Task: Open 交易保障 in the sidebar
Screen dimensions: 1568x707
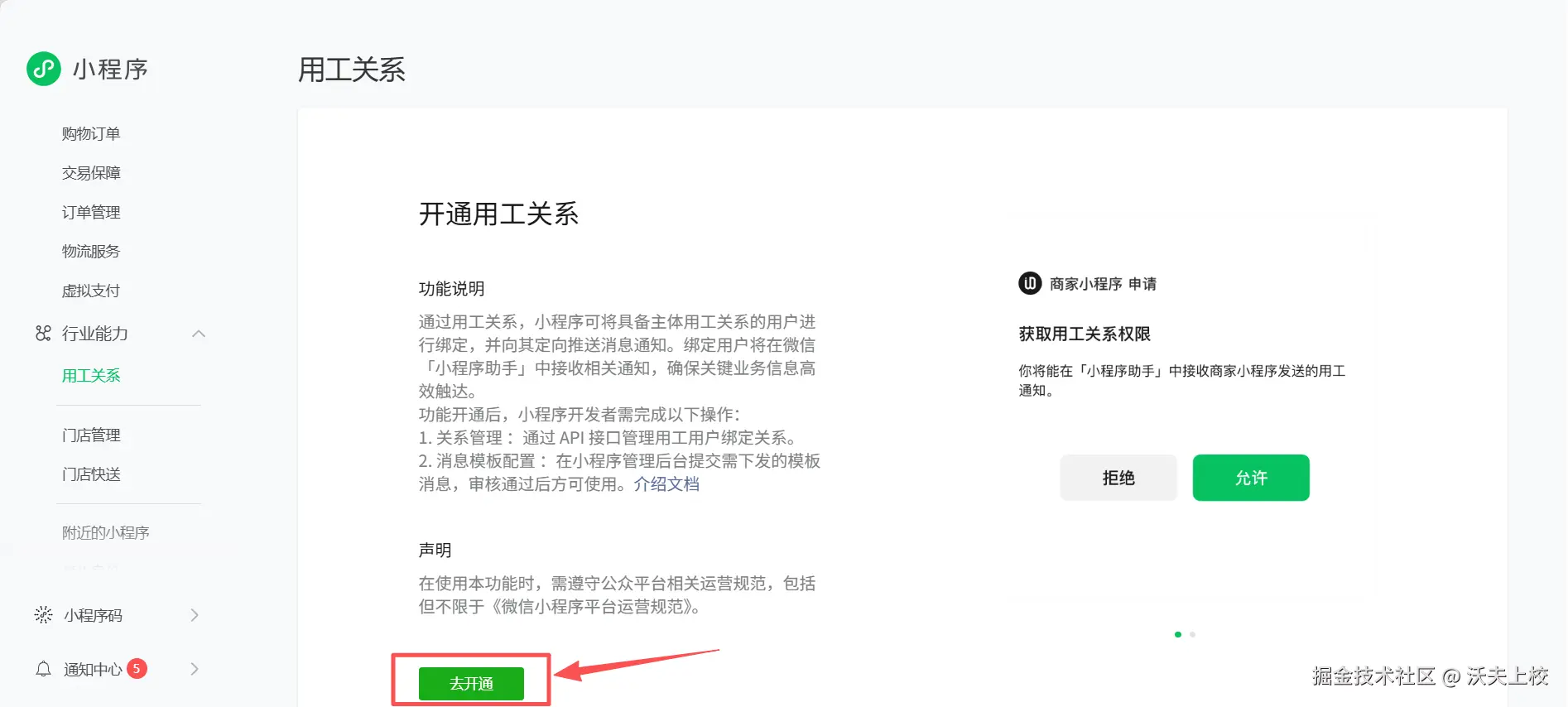Action: coord(91,172)
